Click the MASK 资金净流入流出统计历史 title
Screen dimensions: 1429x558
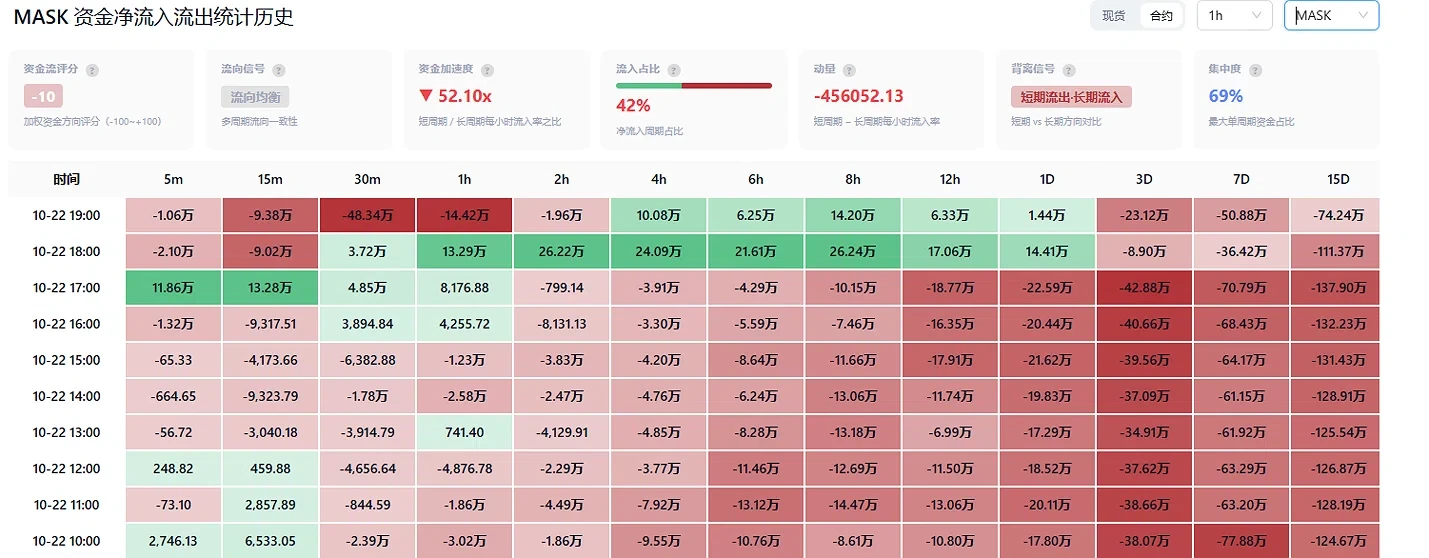point(153,17)
